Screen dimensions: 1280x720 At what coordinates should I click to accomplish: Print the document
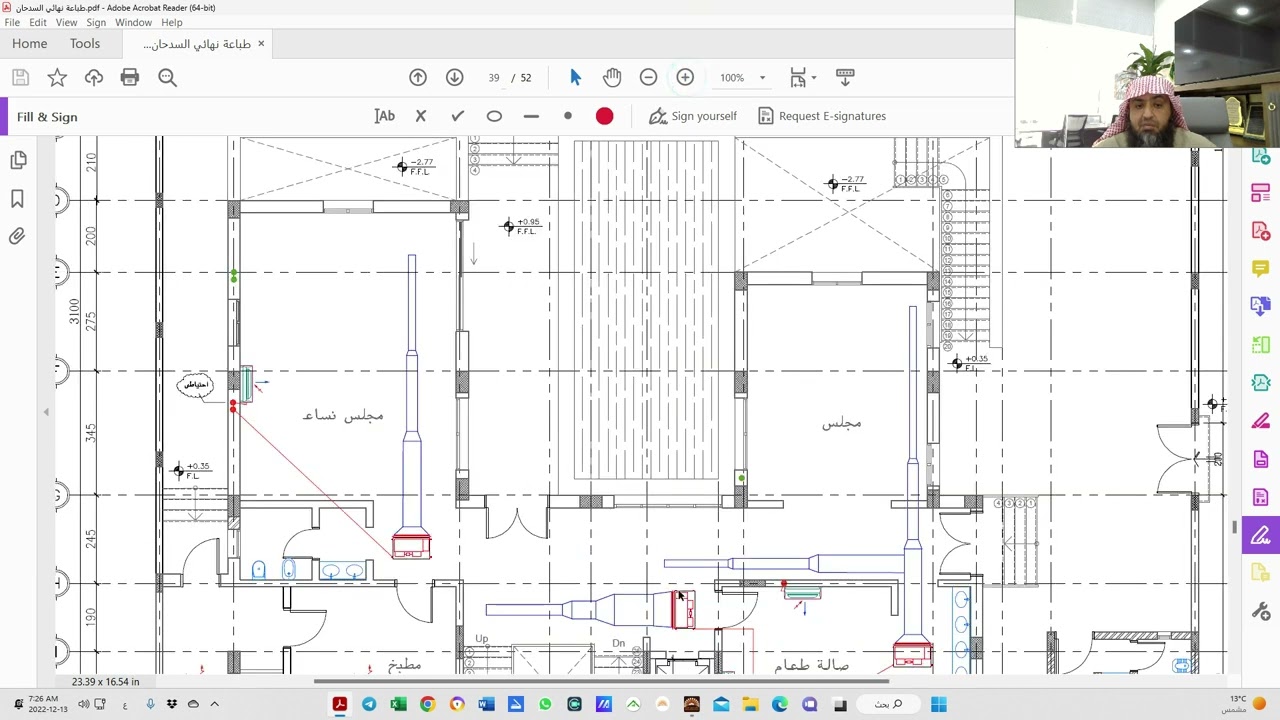pos(130,77)
